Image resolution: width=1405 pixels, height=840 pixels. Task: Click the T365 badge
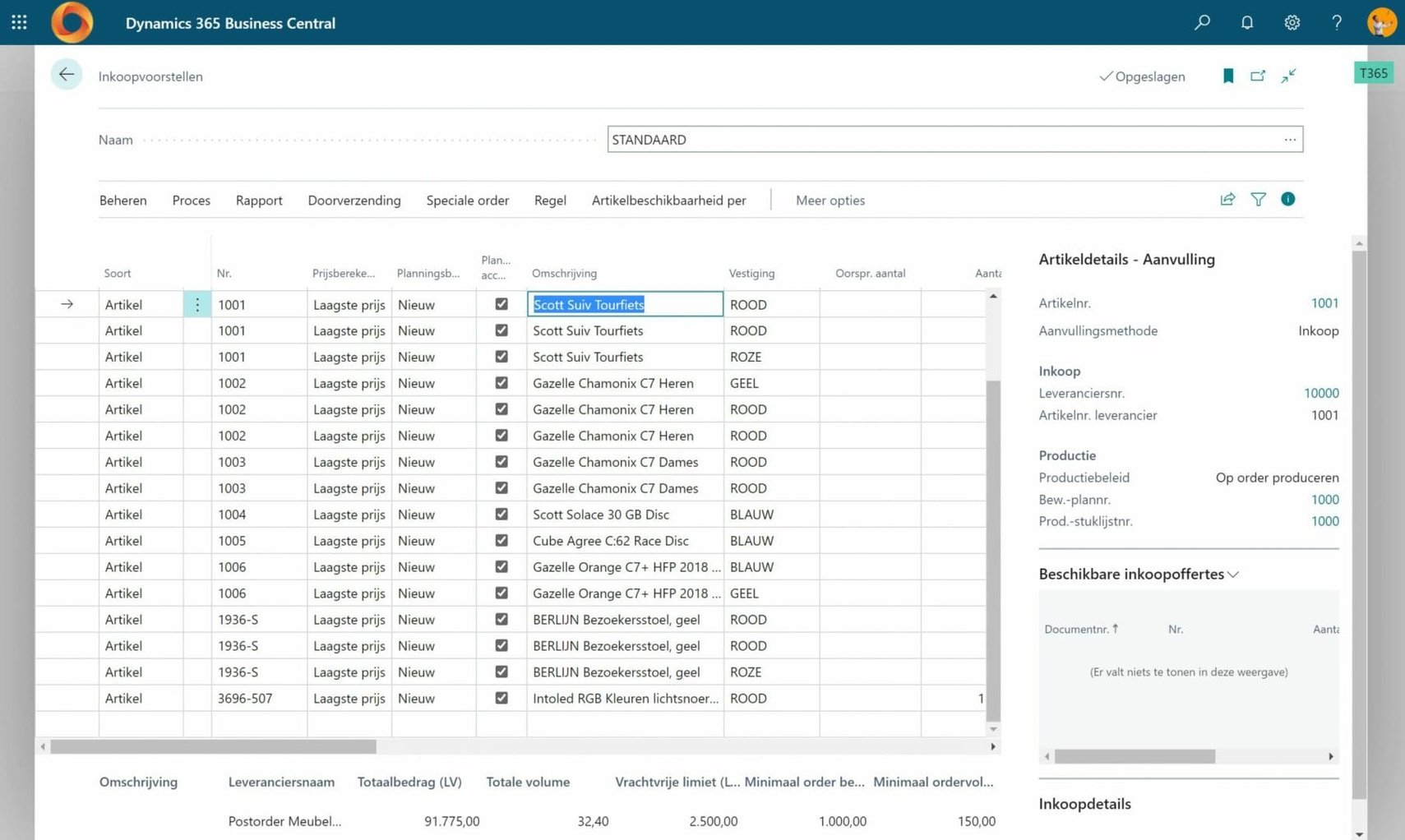click(1373, 73)
